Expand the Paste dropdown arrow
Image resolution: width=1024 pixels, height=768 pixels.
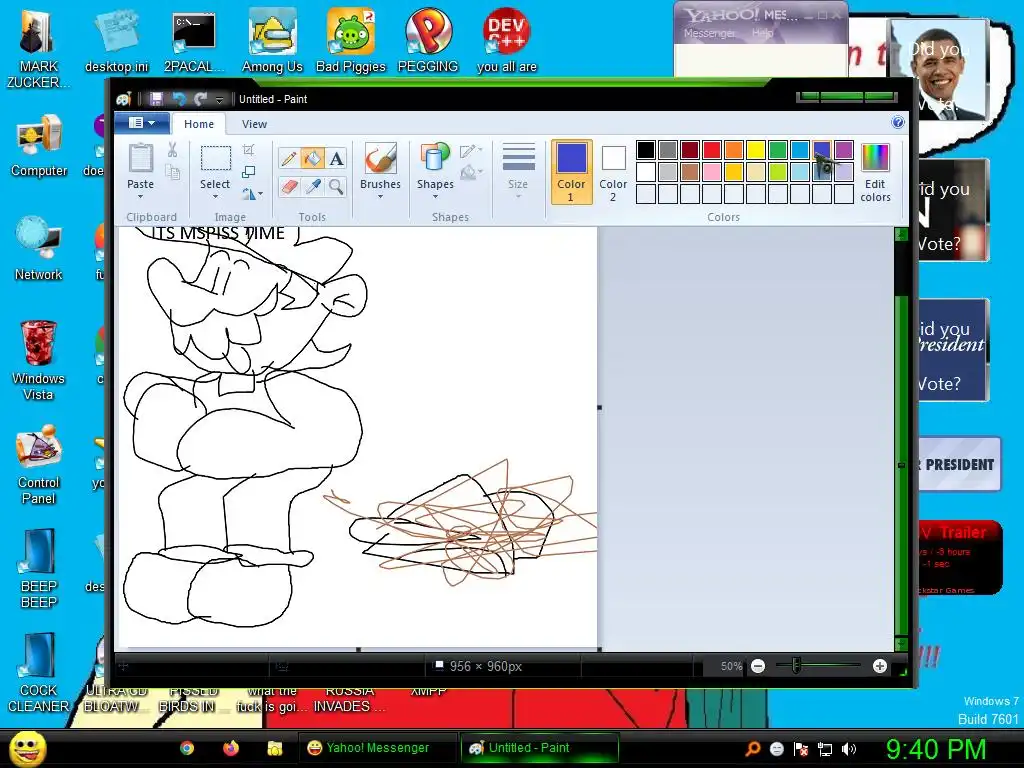pos(140,197)
